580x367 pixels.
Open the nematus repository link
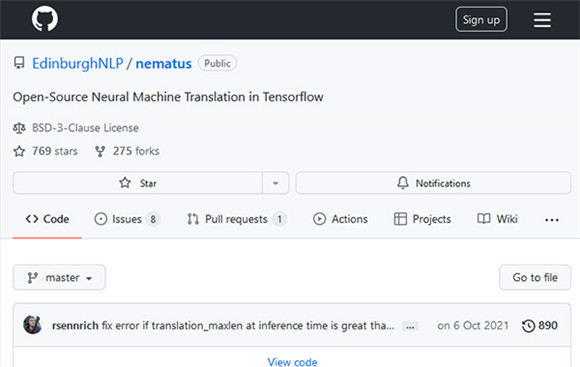[x=163, y=64]
